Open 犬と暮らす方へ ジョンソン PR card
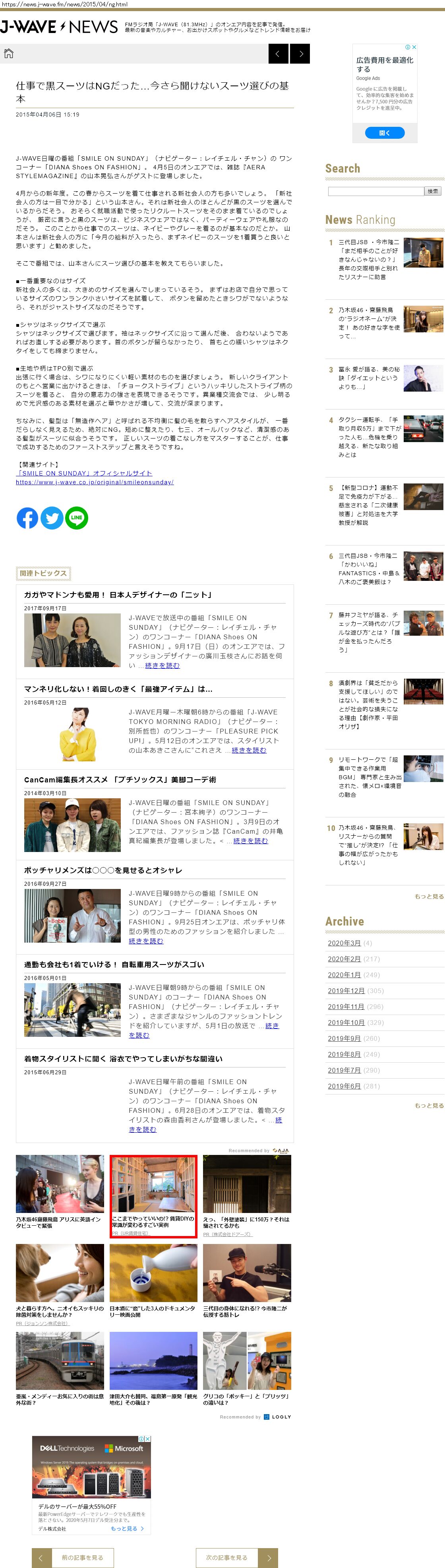 pyautogui.click(x=60, y=1285)
